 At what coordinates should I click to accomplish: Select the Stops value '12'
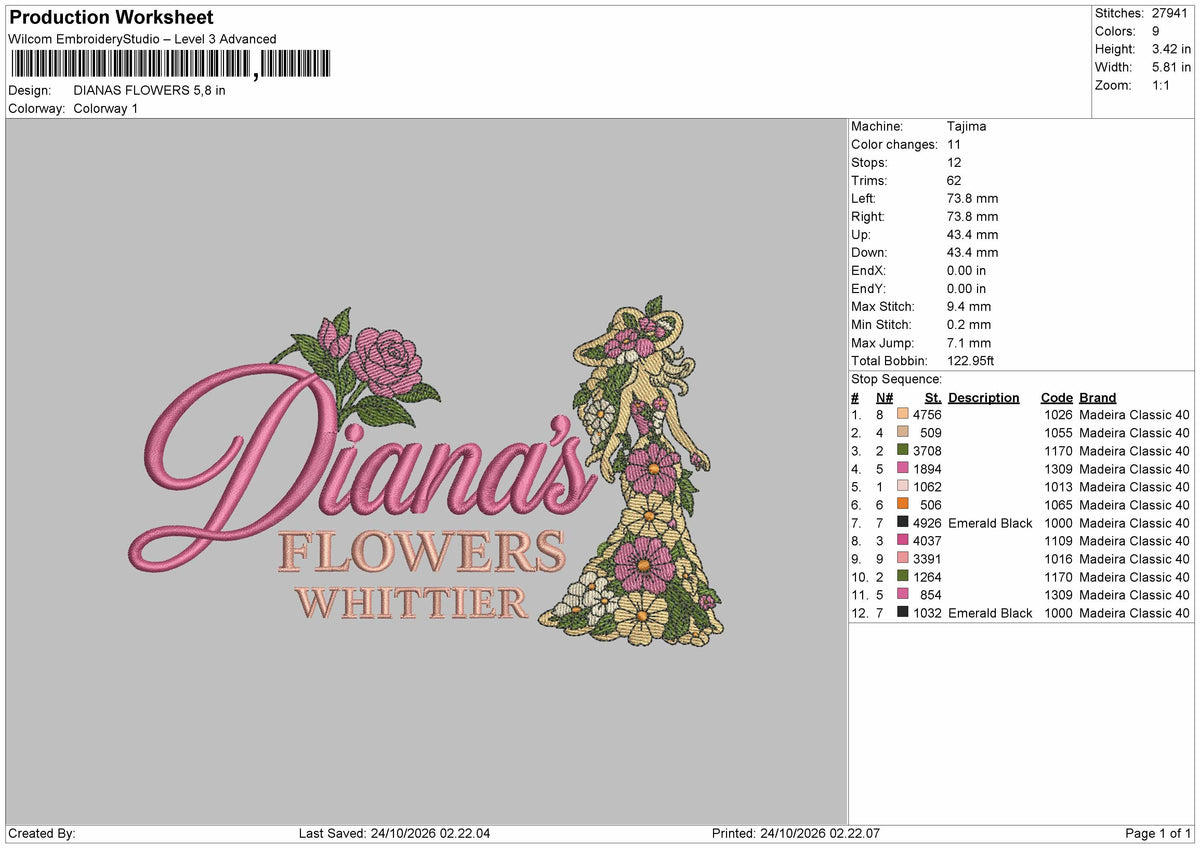tap(954, 163)
